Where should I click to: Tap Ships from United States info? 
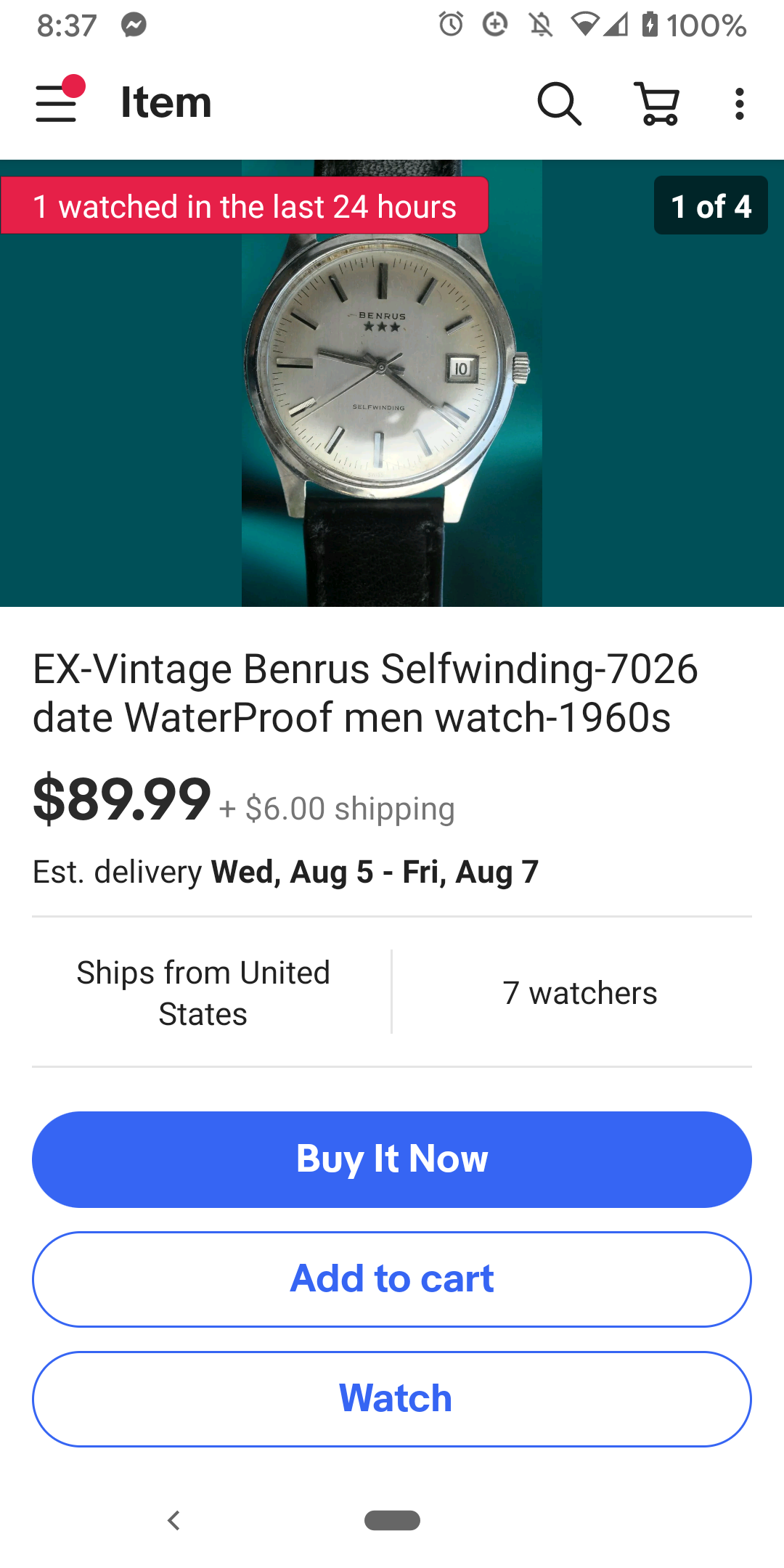[203, 993]
